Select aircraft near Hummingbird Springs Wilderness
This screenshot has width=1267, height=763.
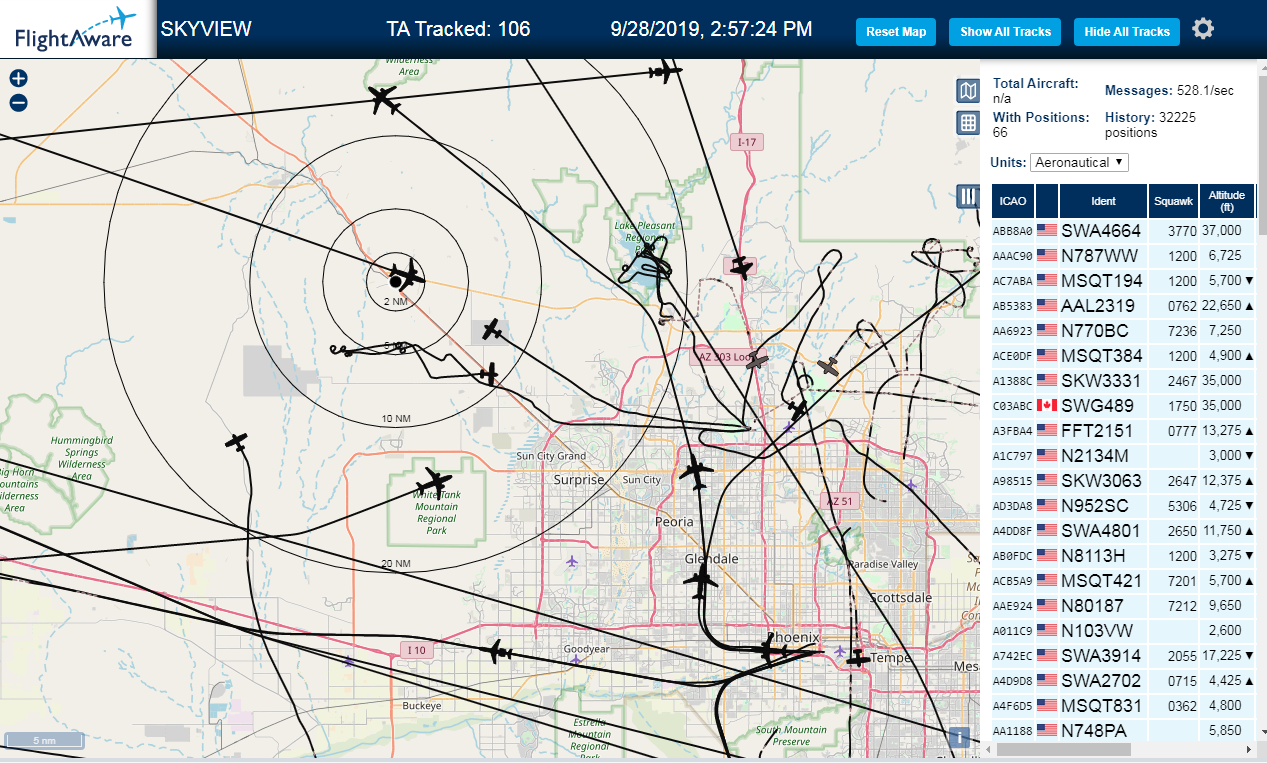(x=237, y=441)
